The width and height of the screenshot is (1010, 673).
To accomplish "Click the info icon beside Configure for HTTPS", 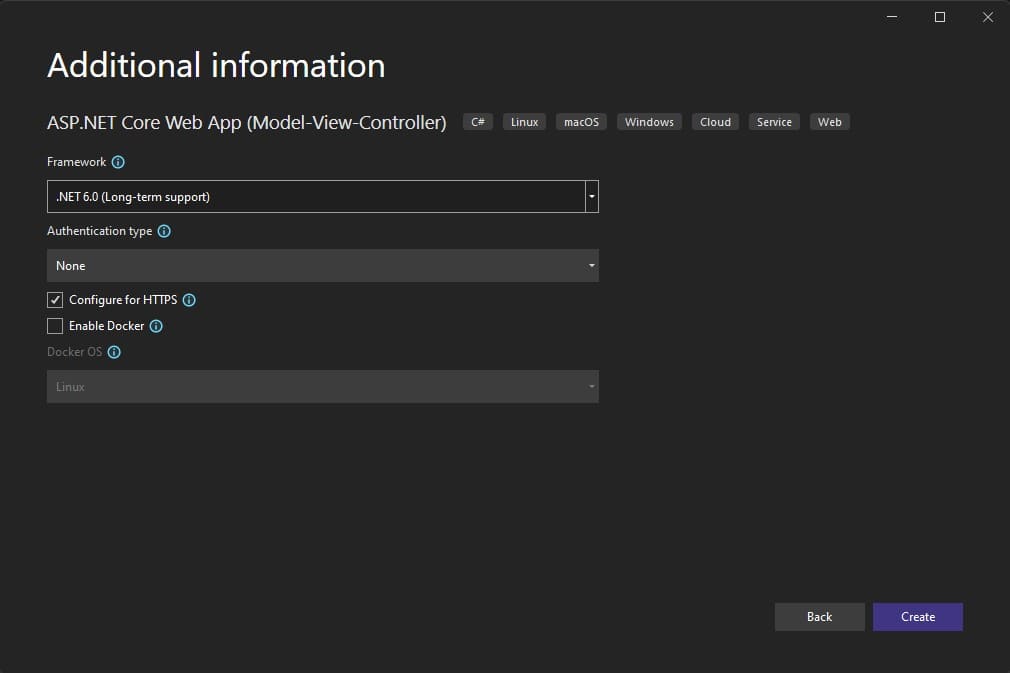I will tap(190, 300).
